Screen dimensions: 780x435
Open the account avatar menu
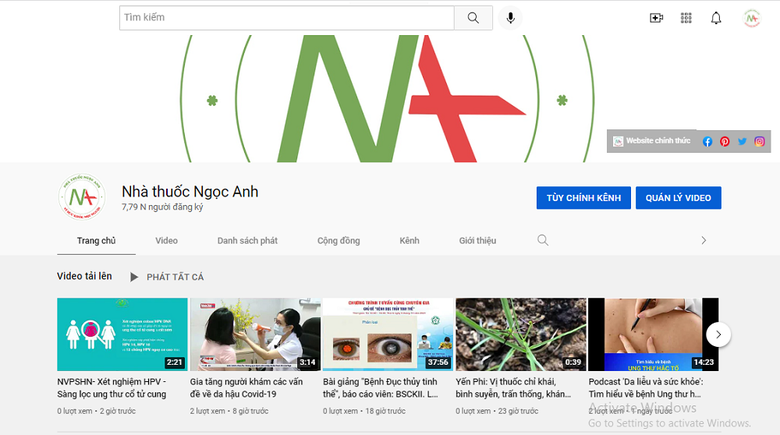(x=752, y=18)
